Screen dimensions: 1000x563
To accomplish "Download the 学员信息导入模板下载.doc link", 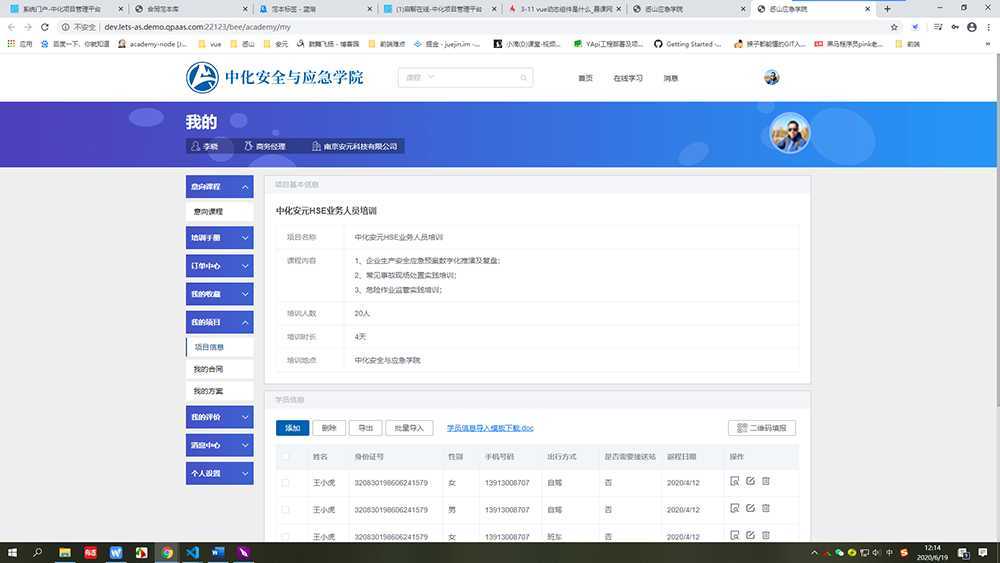I will pos(490,428).
